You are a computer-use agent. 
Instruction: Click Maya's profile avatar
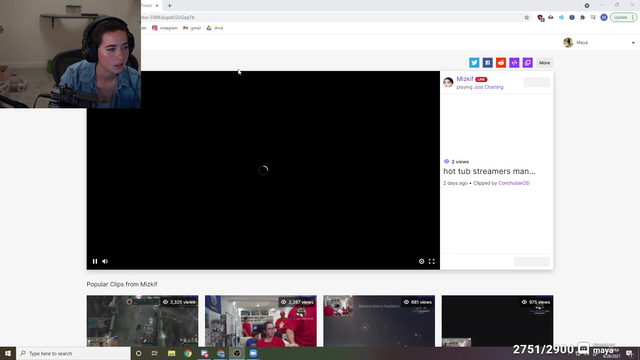point(568,42)
